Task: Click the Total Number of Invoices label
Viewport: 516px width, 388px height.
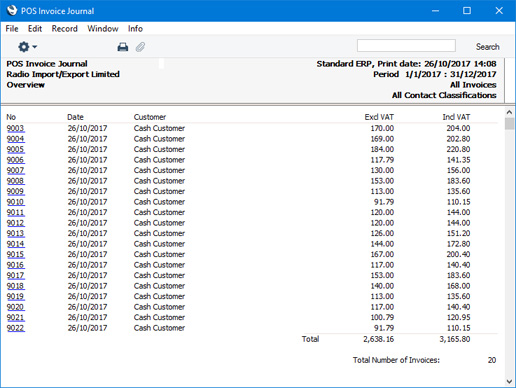Action: [x=396, y=360]
